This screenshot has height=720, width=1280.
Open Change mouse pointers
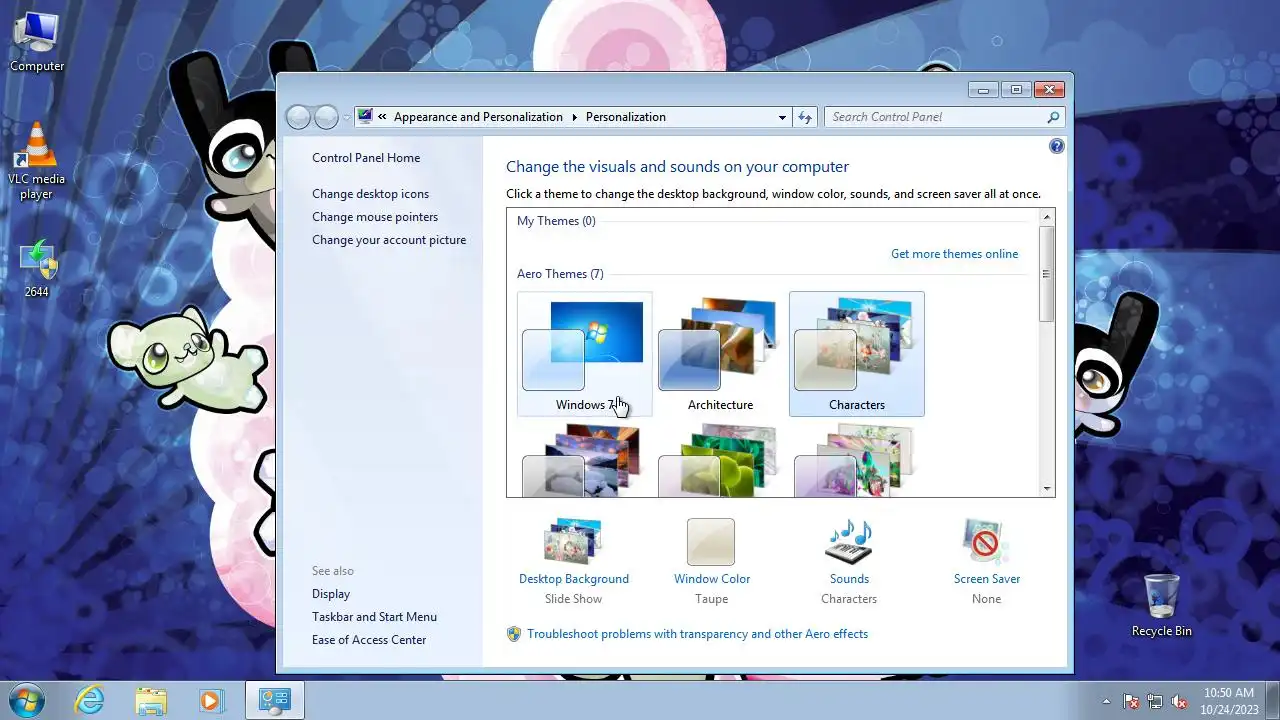click(375, 217)
